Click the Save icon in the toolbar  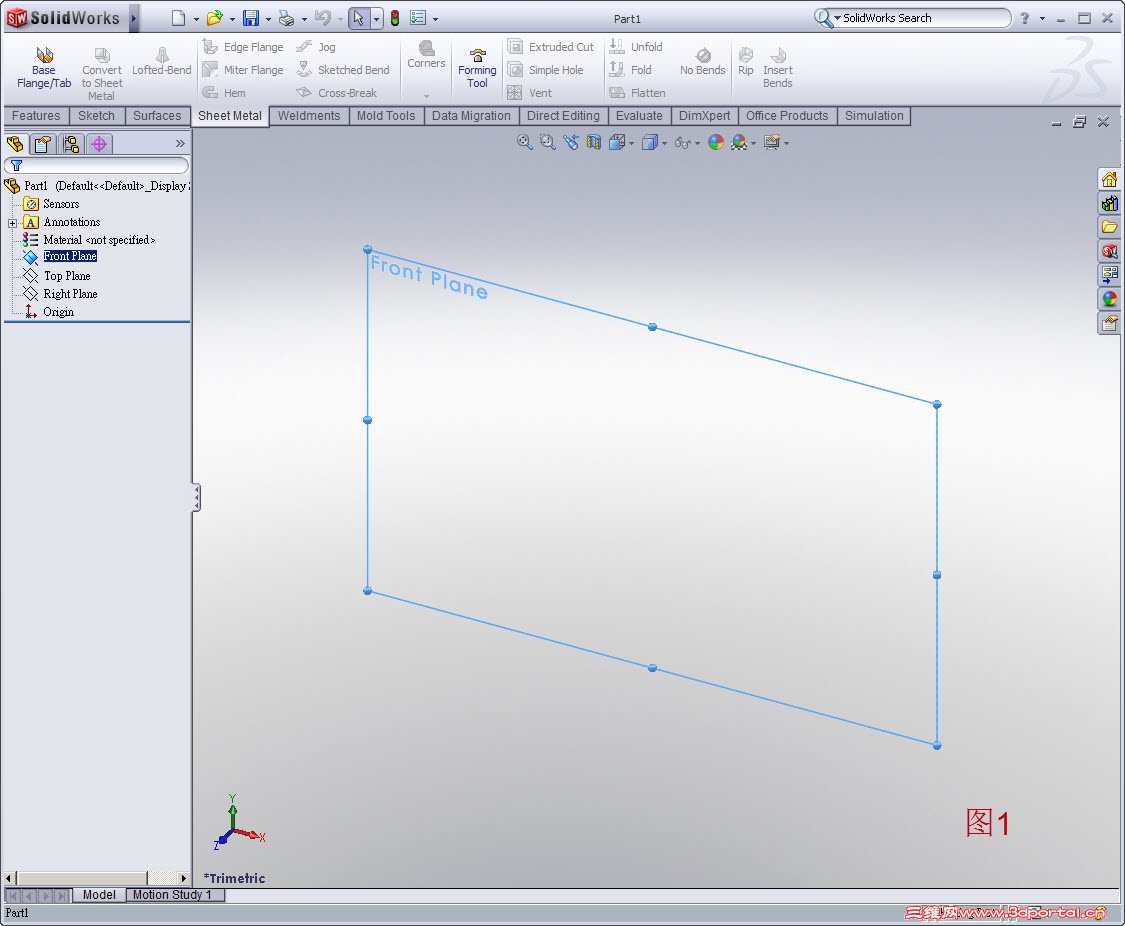[x=250, y=19]
